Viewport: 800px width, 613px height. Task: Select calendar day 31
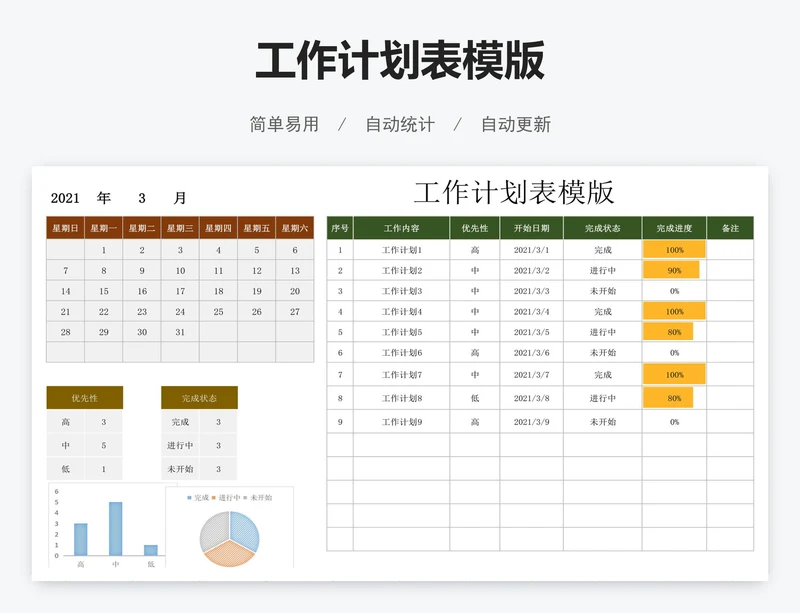[x=180, y=332]
